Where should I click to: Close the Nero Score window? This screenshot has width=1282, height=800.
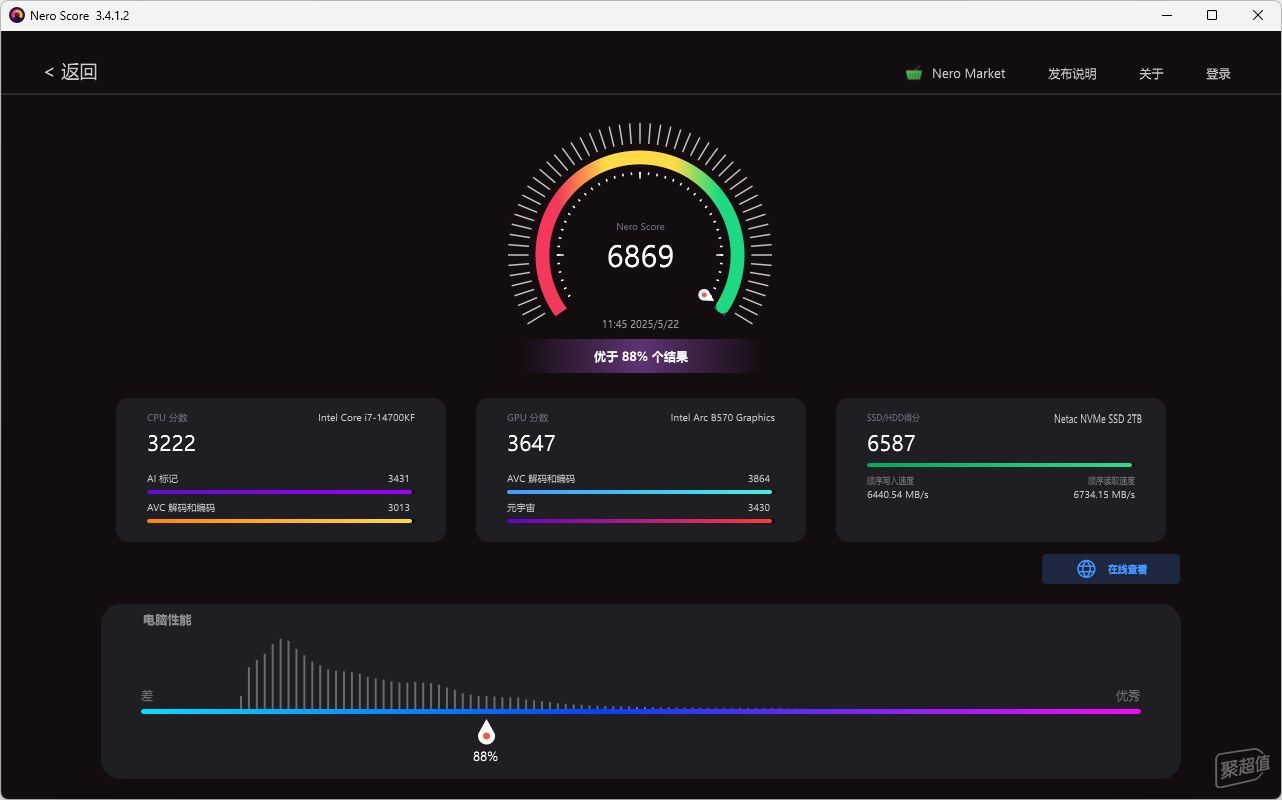point(1258,15)
